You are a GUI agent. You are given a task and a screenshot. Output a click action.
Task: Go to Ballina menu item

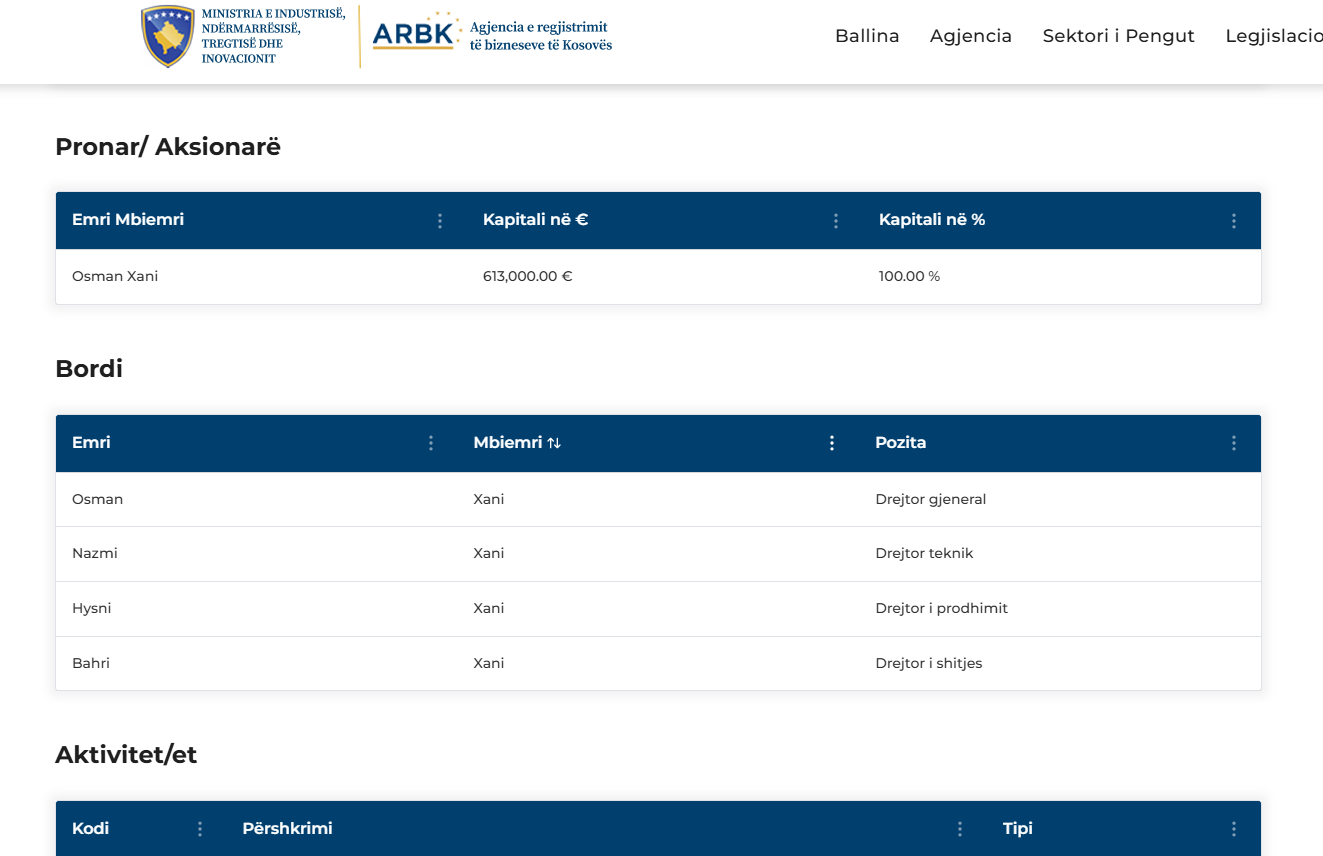click(x=867, y=36)
